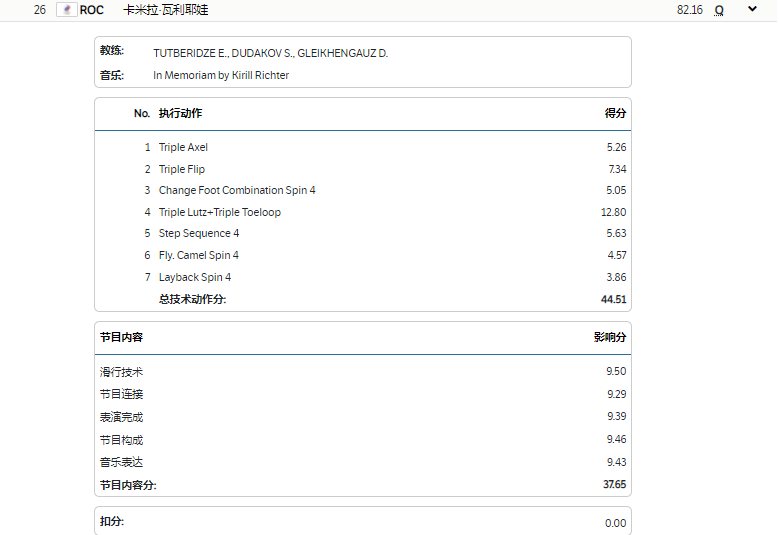Screen dimensions: 779x535
Task: Click the total score 82.16
Action: coord(690,10)
